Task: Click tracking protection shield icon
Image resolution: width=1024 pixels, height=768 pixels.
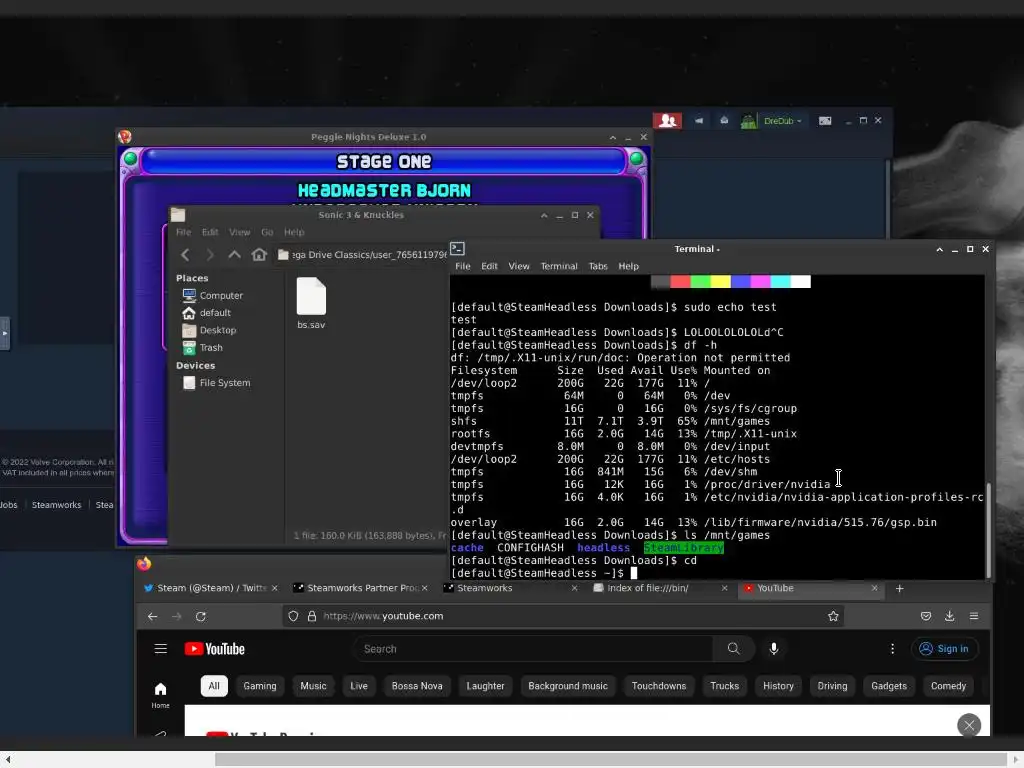Action: pos(293,616)
